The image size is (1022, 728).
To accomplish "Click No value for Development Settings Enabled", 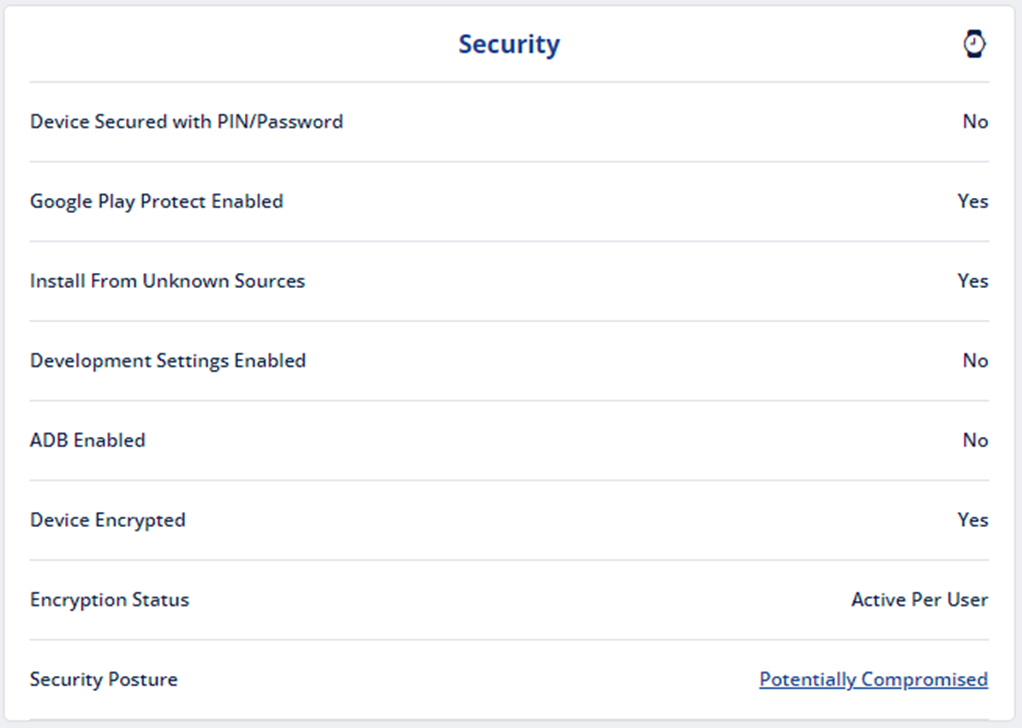I will tap(975, 361).
